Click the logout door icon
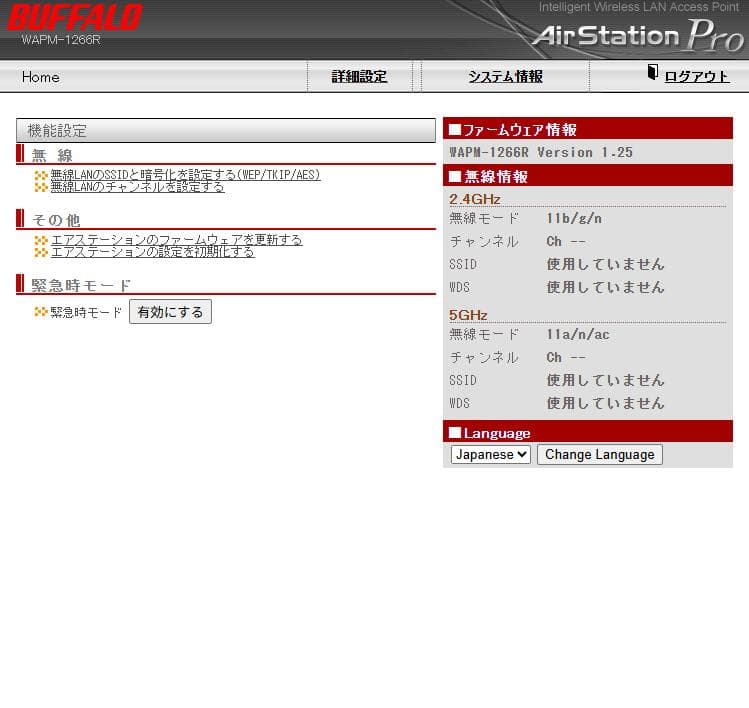The height and width of the screenshot is (708, 749). [x=653, y=72]
